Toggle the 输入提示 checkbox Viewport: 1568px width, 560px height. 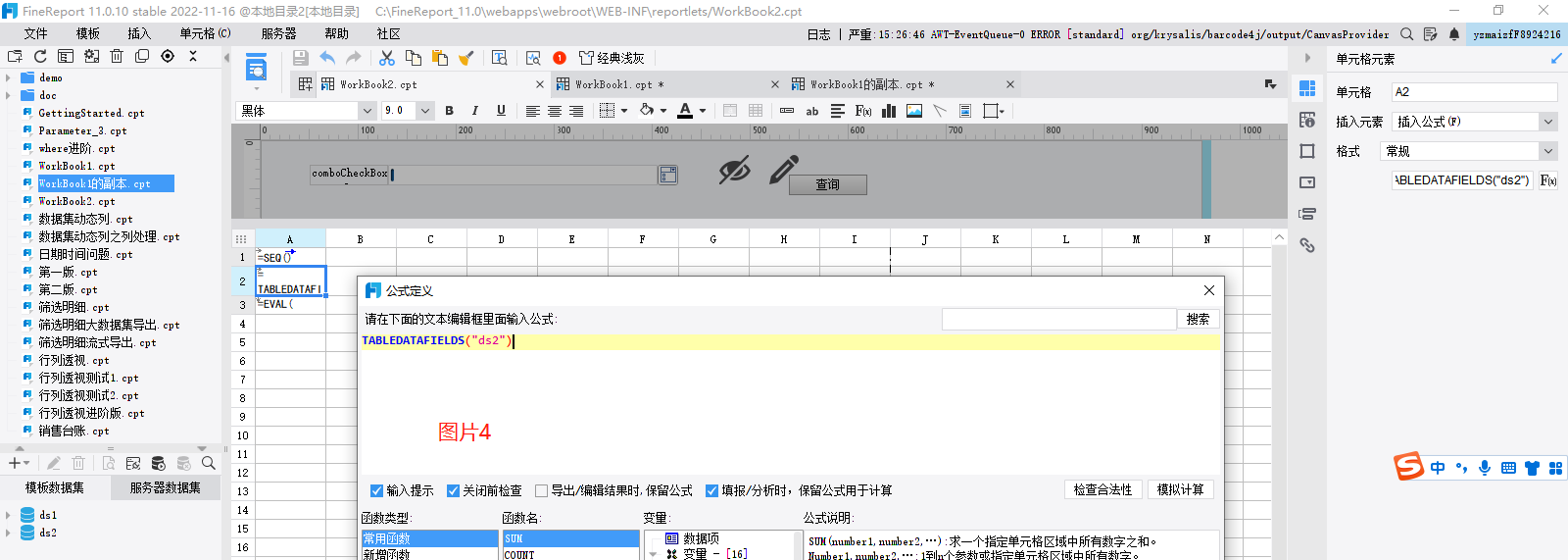pos(377,490)
